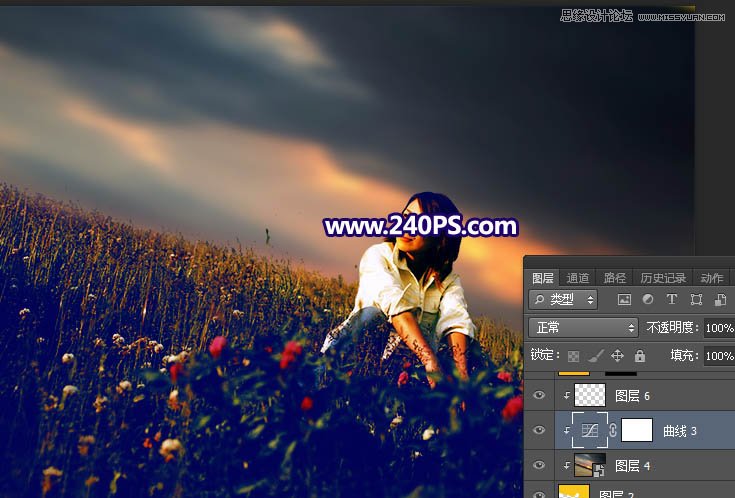This screenshot has height=498, width=735.
Task: Click lock image pixels brush icon
Action: point(595,356)
